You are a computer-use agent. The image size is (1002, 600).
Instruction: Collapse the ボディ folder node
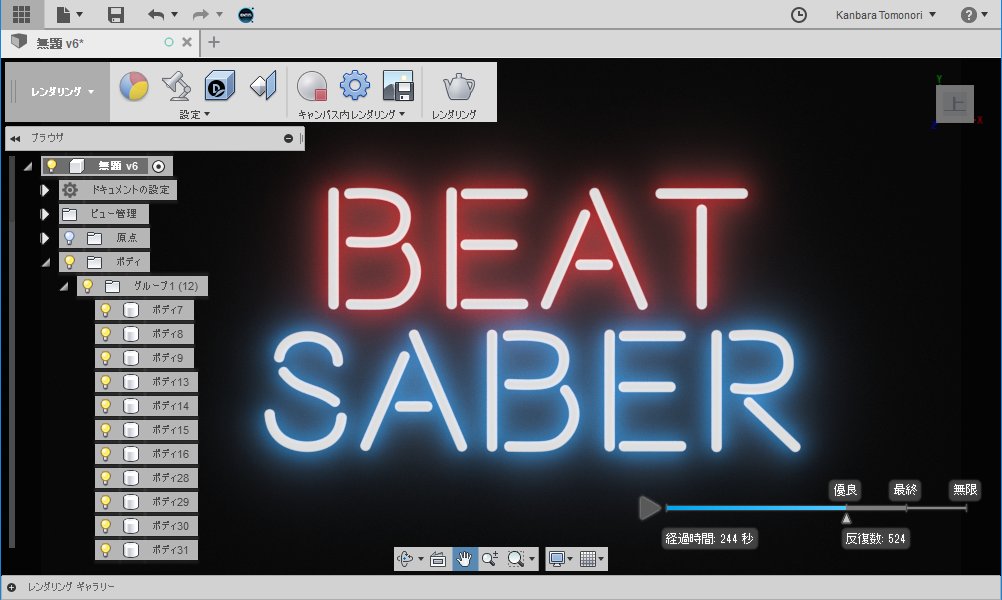click(45, 262)
